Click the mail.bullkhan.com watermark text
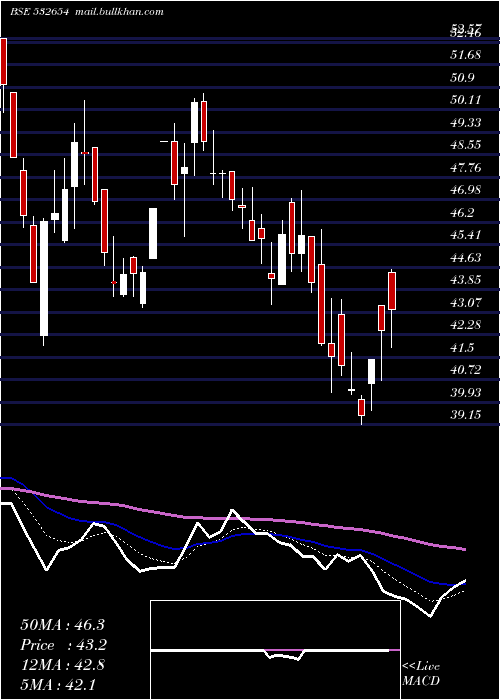This screenshot has width=500, height=700. (x=117, y=12)
